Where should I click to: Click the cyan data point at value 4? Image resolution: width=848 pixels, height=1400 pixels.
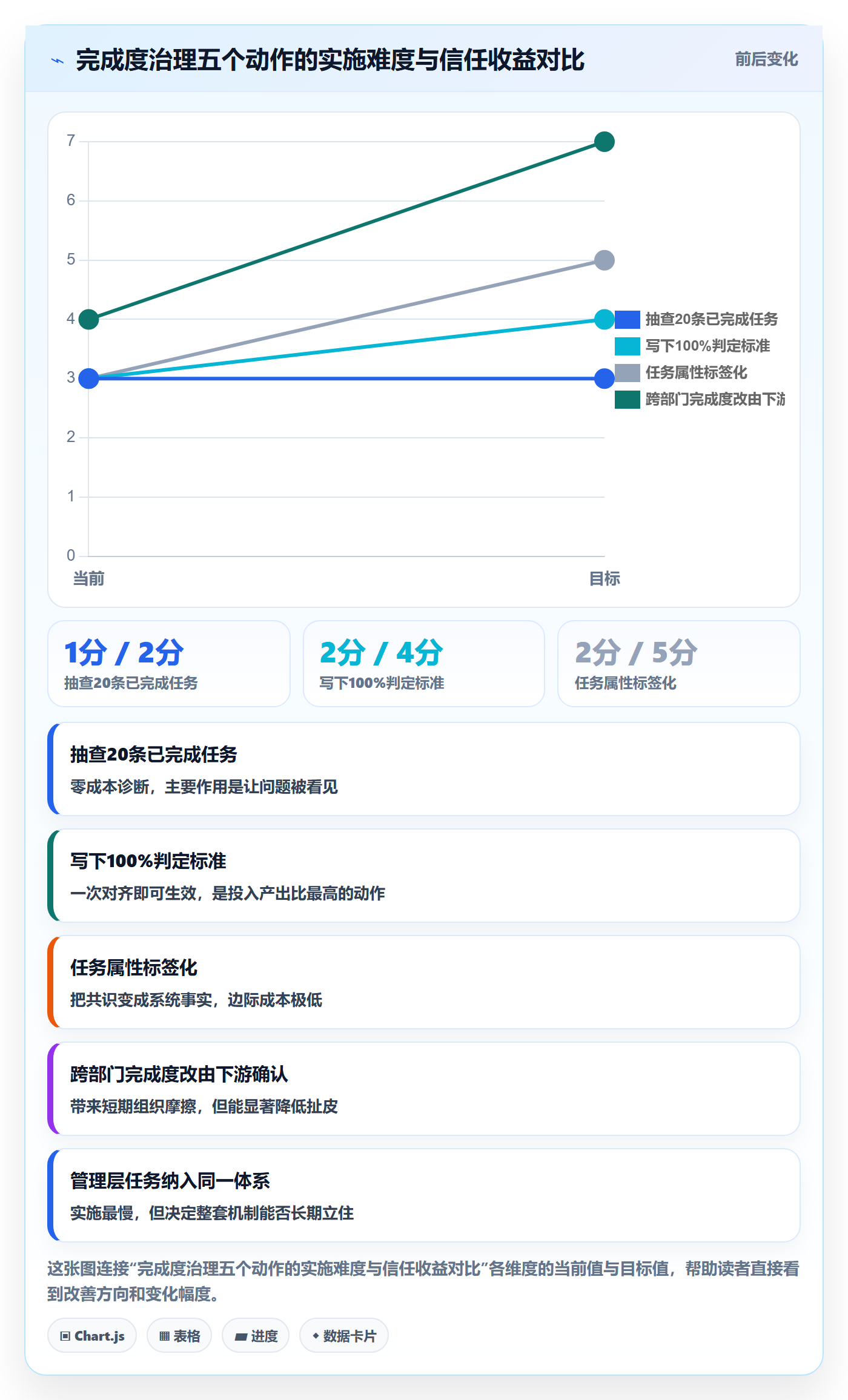tap(605, 319)
